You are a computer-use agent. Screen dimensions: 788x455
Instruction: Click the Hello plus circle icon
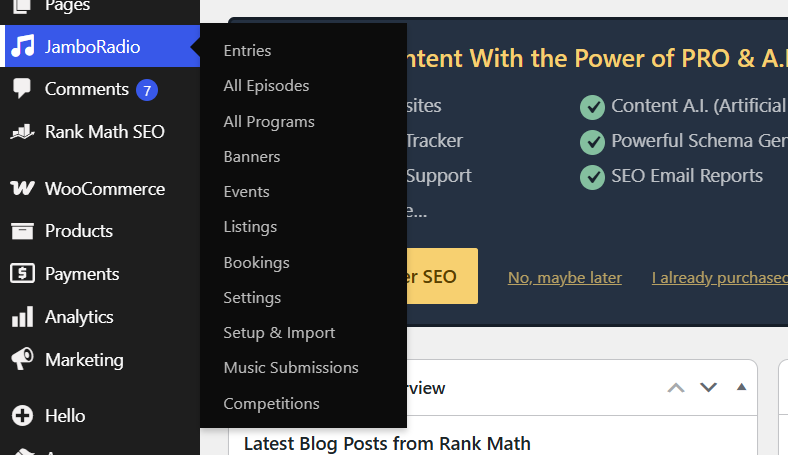pyautogui.click(x=22, y=416)
